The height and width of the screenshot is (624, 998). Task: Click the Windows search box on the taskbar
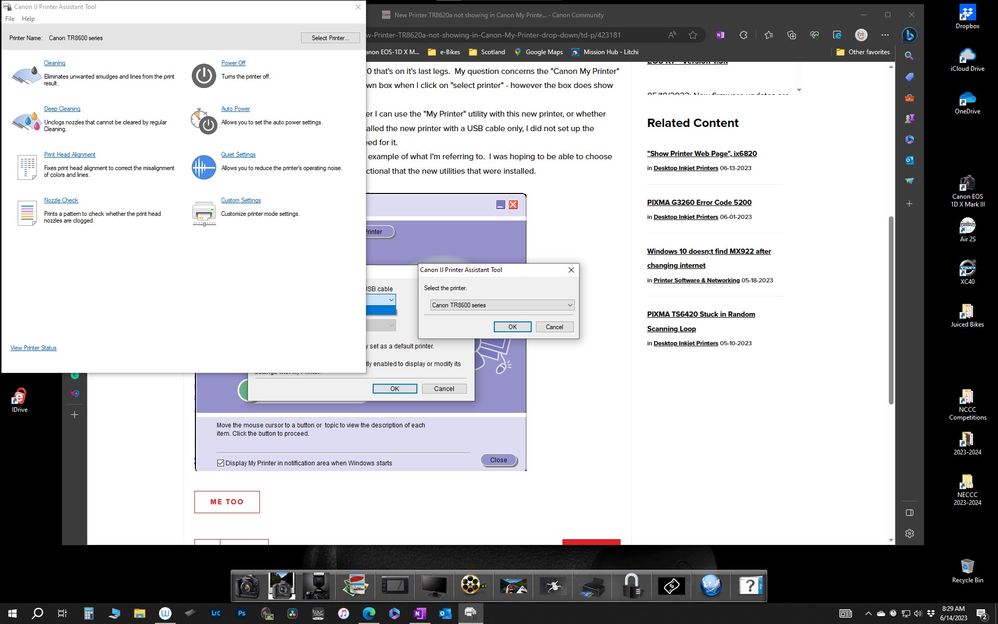click(38, 613)
